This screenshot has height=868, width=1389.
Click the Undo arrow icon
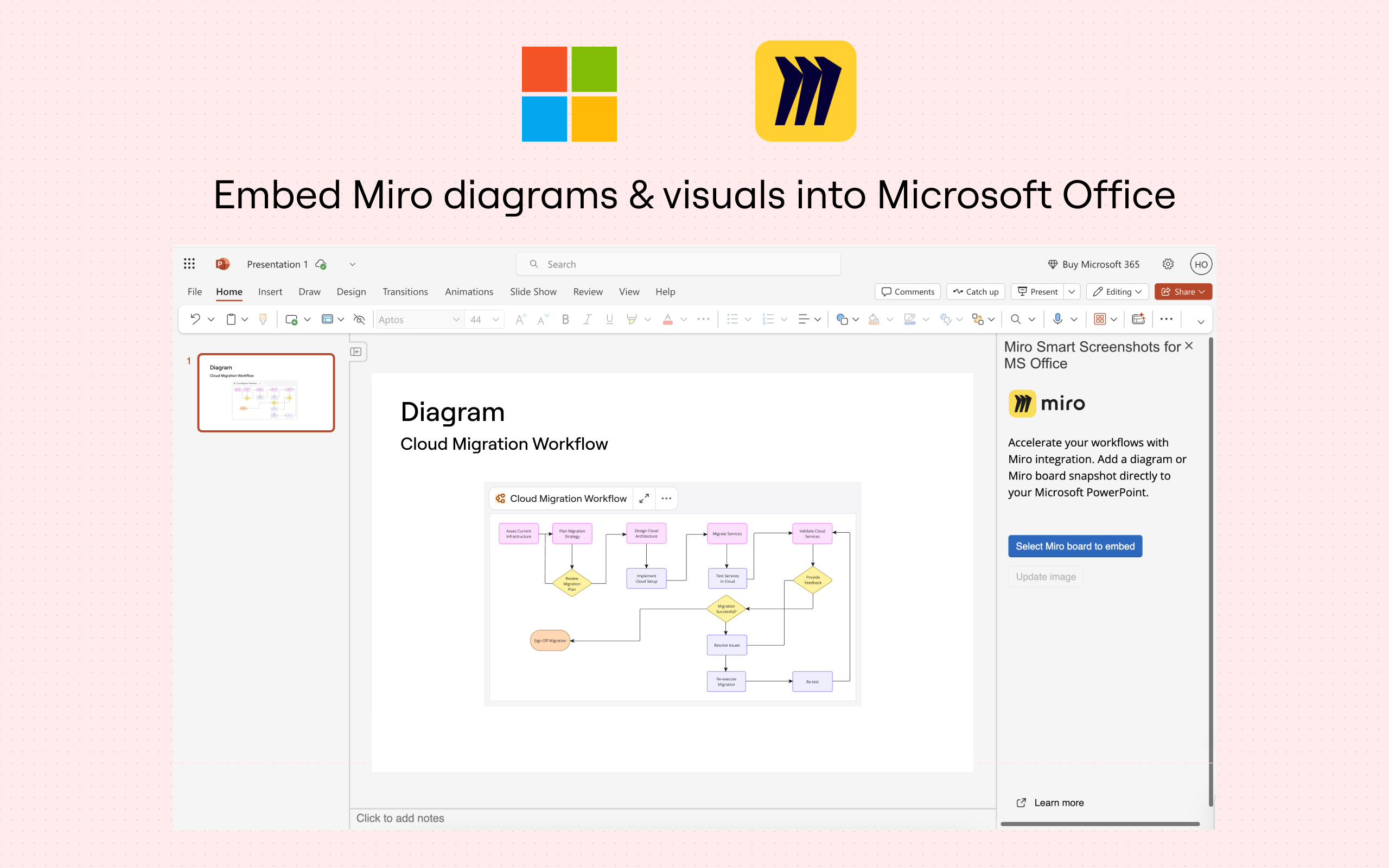(x=195, y=319)
